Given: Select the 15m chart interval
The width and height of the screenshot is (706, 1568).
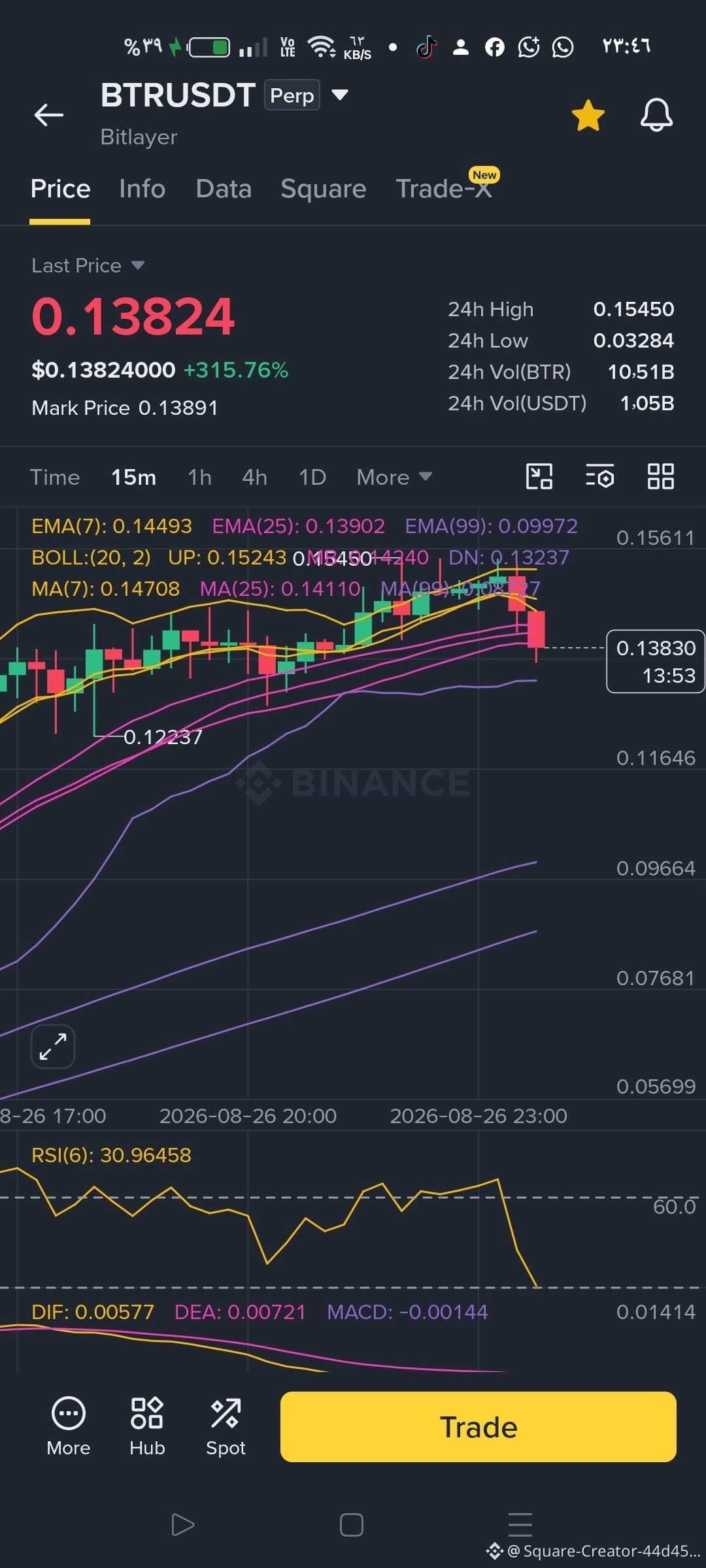Looking at the screenshot, I should coord(133,477).
